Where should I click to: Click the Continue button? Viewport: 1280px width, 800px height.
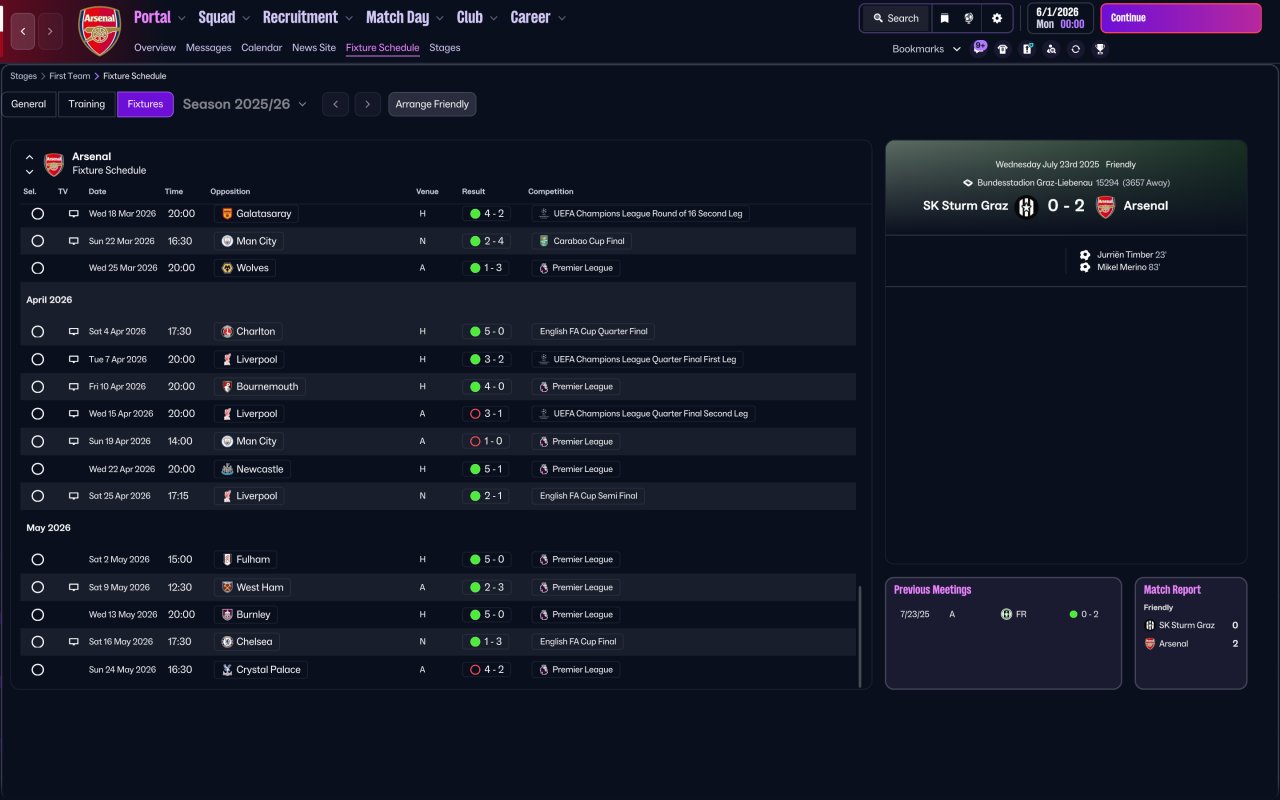click(x=1180, y=18)
